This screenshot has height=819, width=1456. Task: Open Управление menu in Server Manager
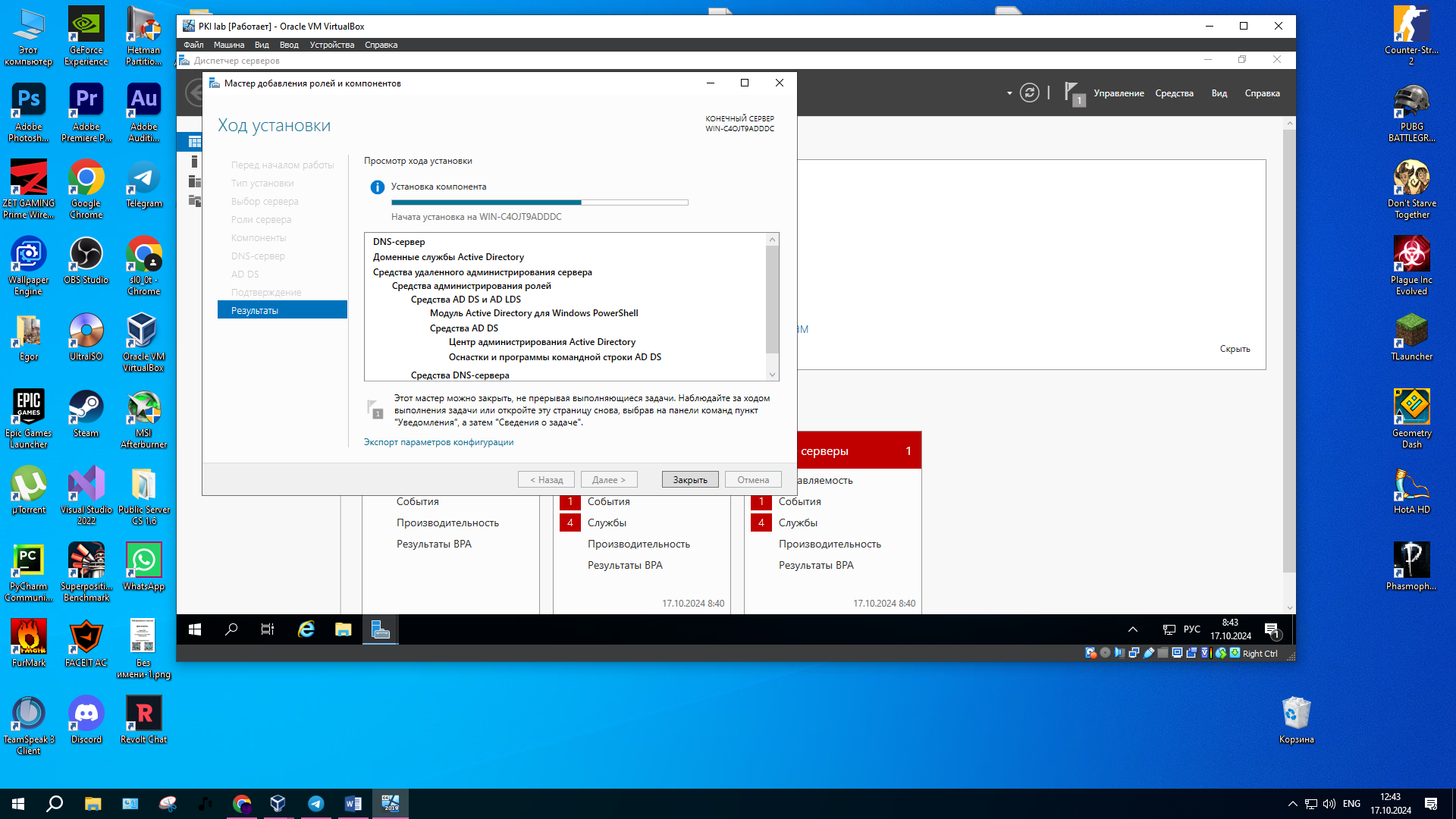point(1119,93)
